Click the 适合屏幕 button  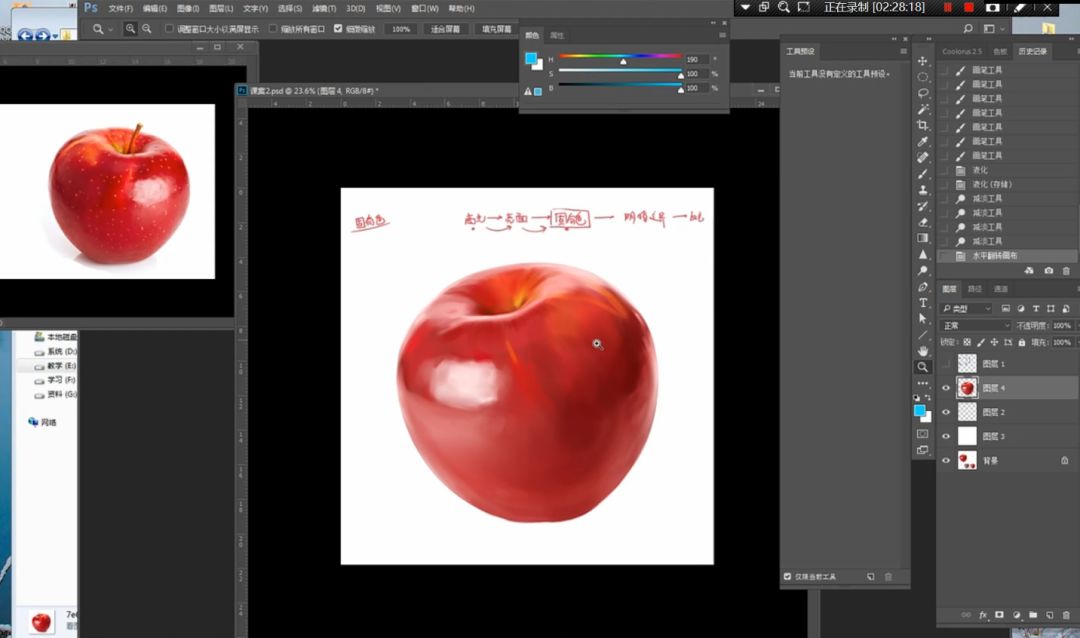pos(446,29)
